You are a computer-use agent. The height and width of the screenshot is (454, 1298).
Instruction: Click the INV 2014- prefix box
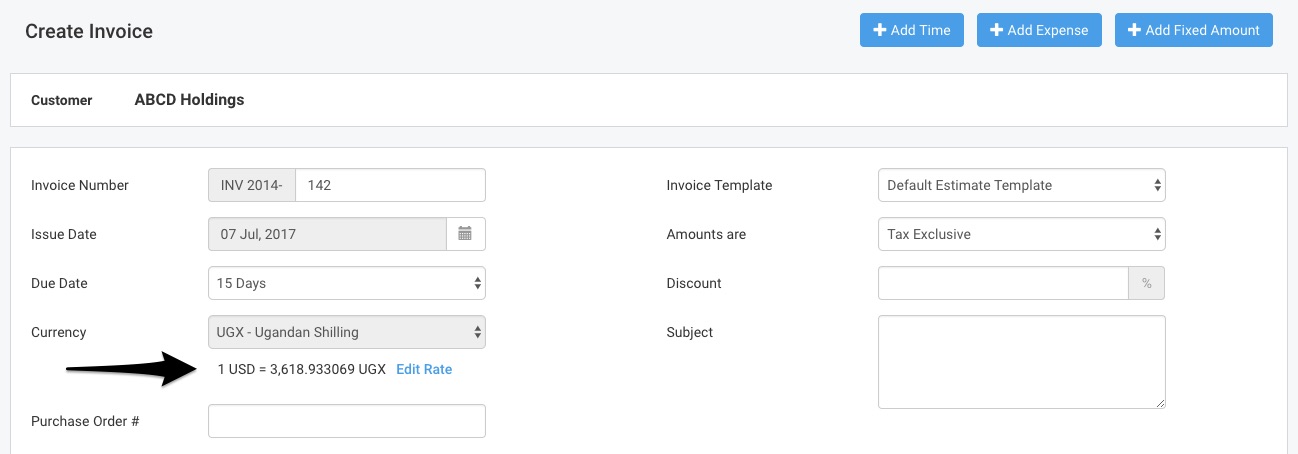pos(252,185)
